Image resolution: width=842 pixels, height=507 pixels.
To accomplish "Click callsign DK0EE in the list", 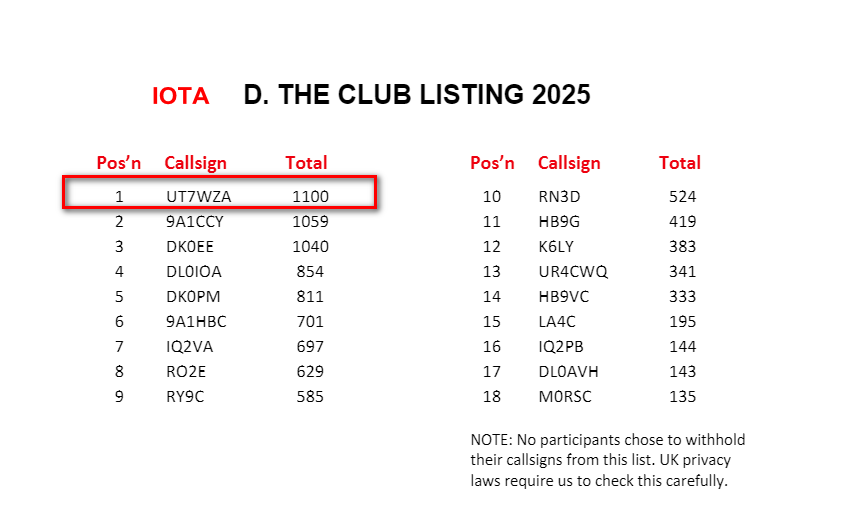I will tap(190, 247).
